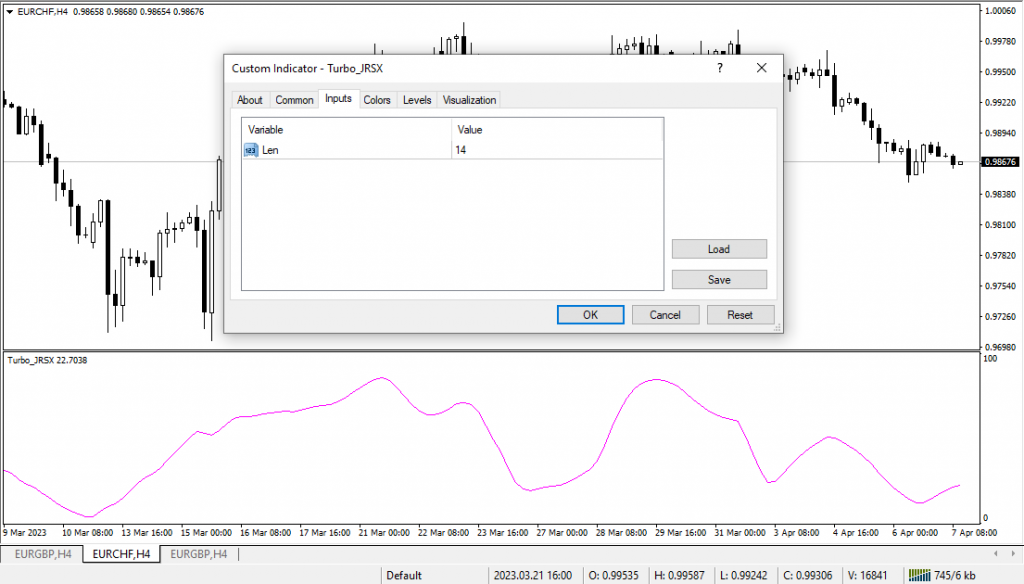Click Cancel to dismiss the dialog
This screenshot has height=584, width=1024.
(665, 314)
